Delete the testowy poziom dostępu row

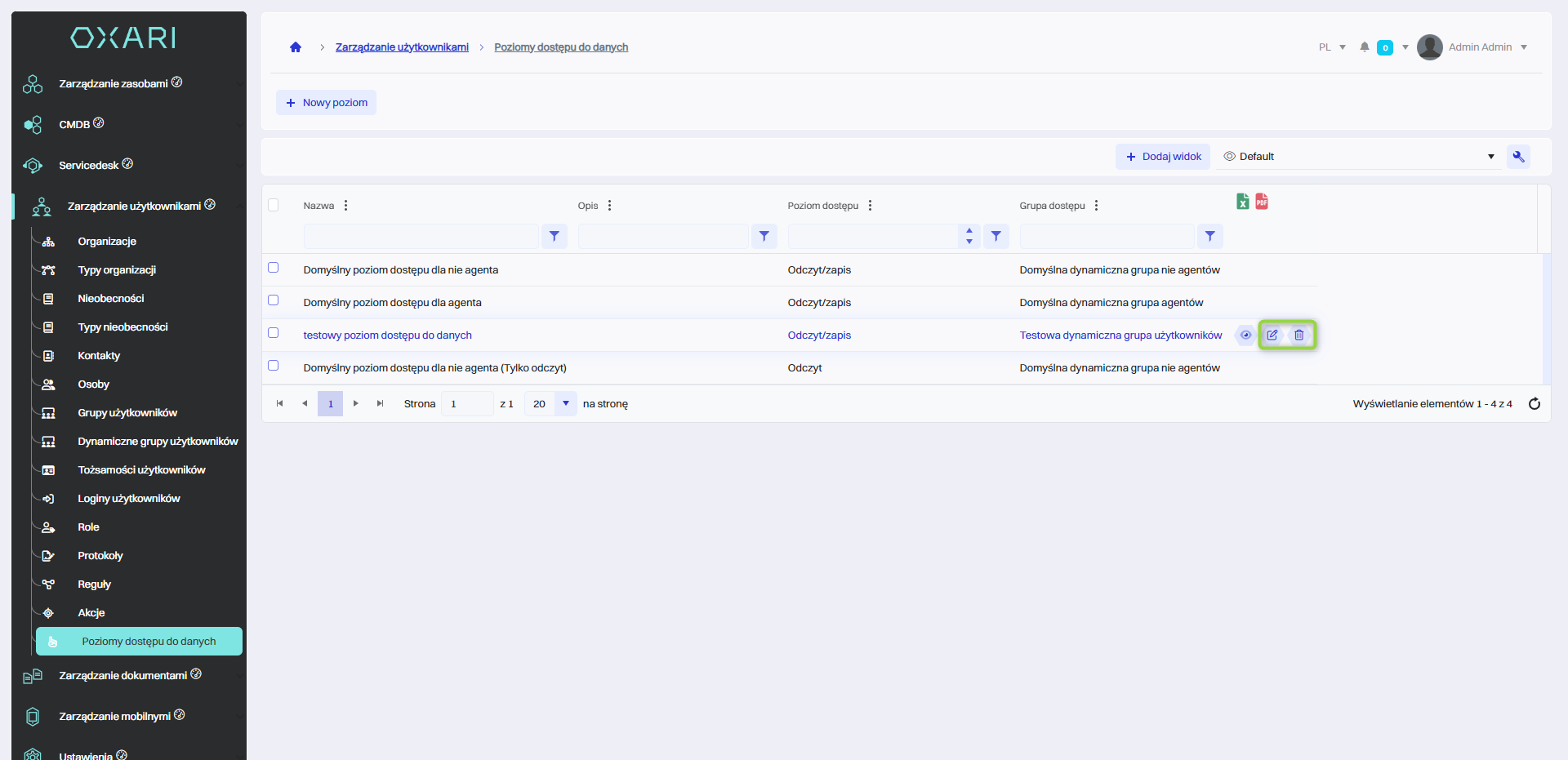click(1299, 335)
